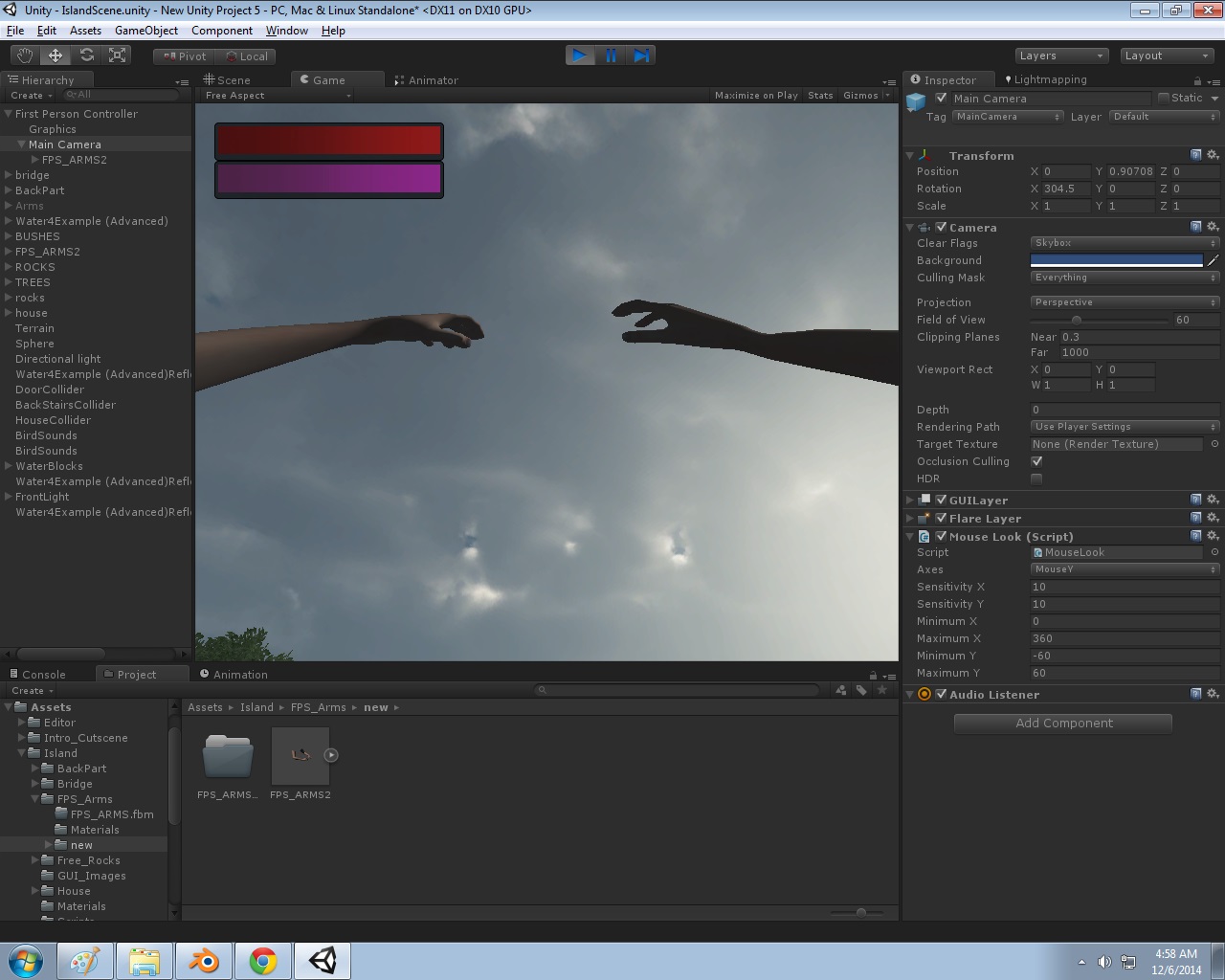Toggle the Stats button in Game view
This screenshot has height=980, width=1225.
click(x=820, y=96)
